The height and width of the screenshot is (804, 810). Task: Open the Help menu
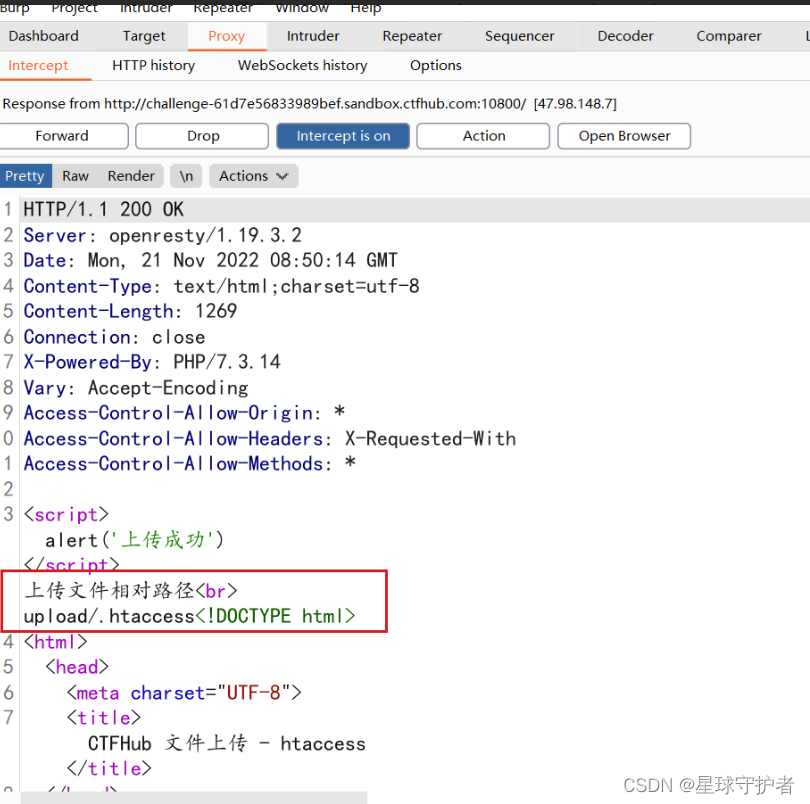(x=366, y=8)
